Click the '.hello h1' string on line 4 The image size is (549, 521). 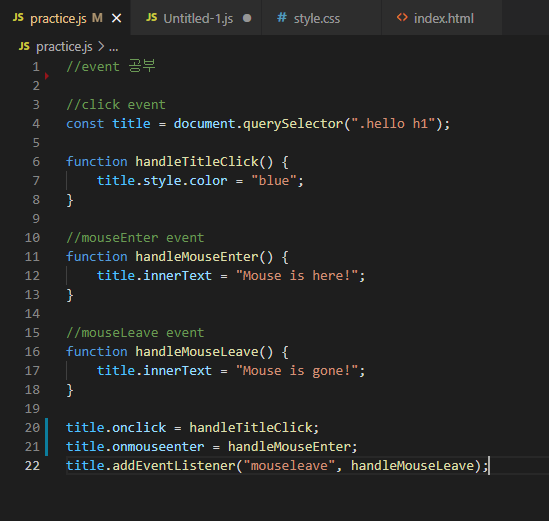[x=394, y=124]
